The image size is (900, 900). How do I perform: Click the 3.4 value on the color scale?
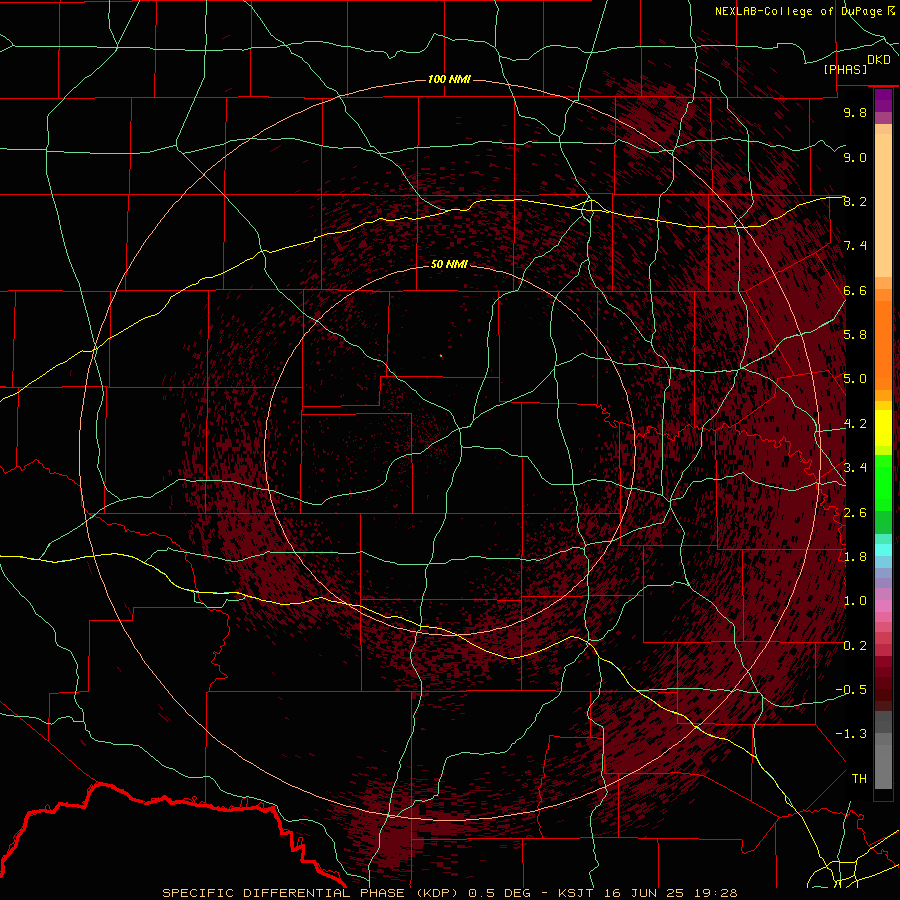tap(855, 468)
